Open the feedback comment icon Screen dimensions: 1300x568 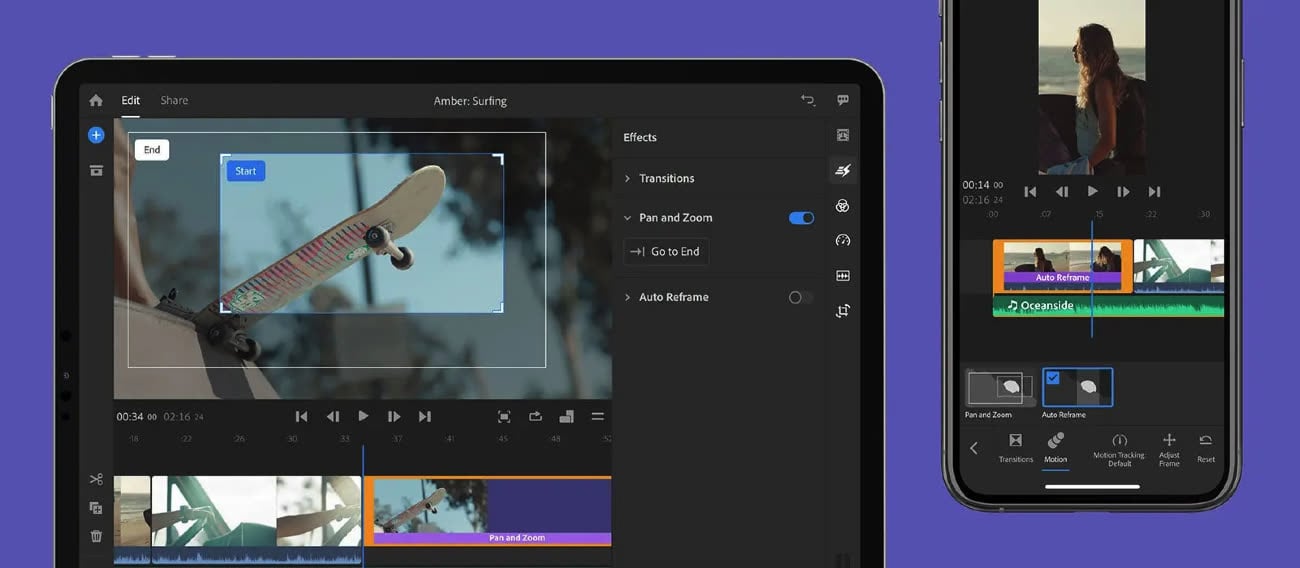pos(843,100)
